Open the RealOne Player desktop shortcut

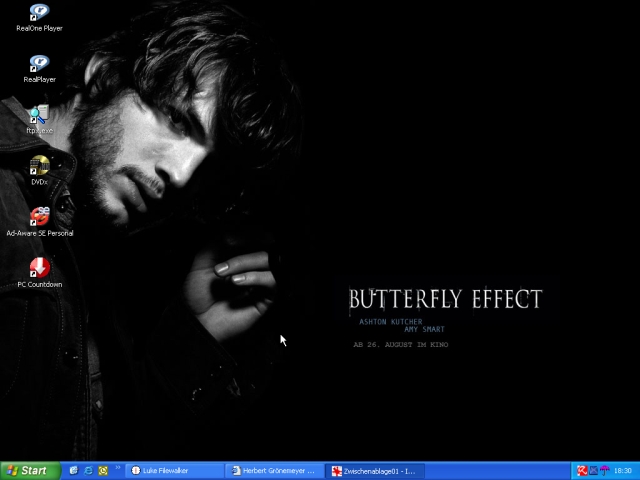[39, 14]
